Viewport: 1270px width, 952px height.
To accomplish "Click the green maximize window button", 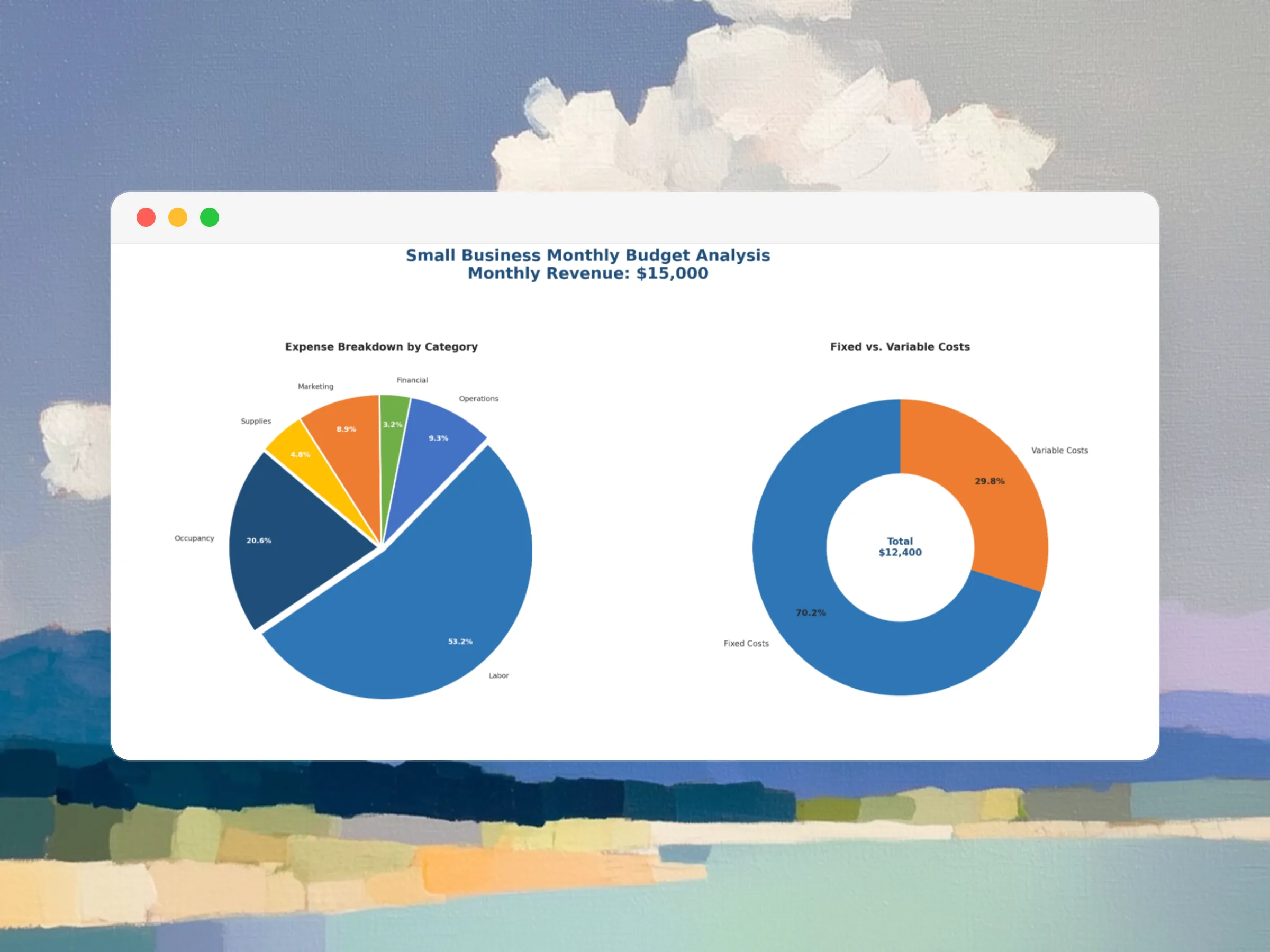I will 210,217.
